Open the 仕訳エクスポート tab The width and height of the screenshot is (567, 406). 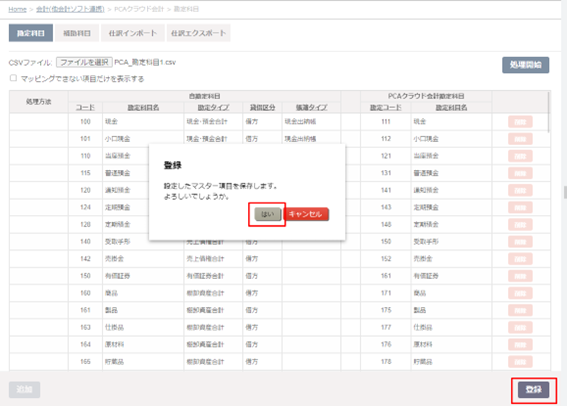click(x=198, y=33)
